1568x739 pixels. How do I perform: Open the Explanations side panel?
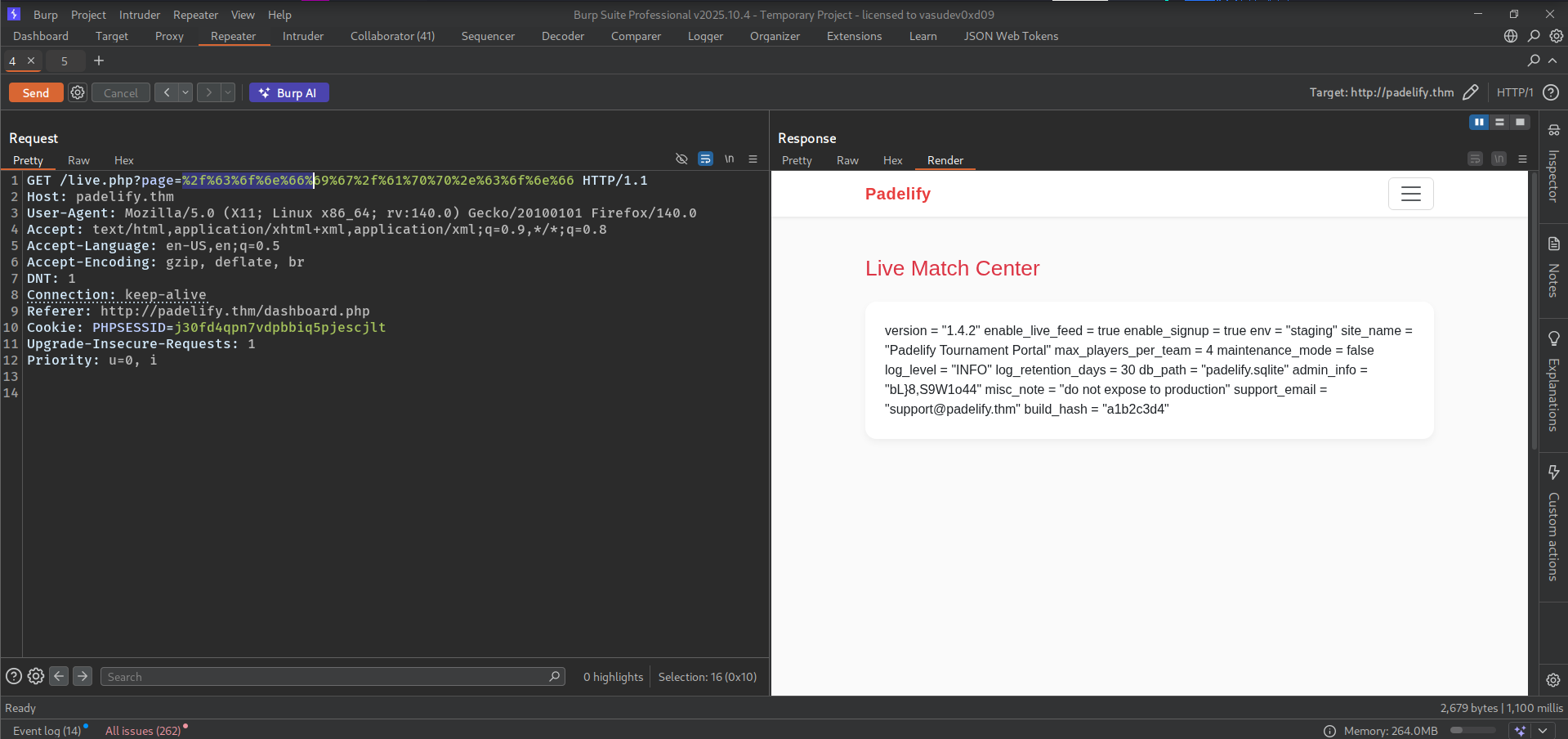pos(1553,382)
